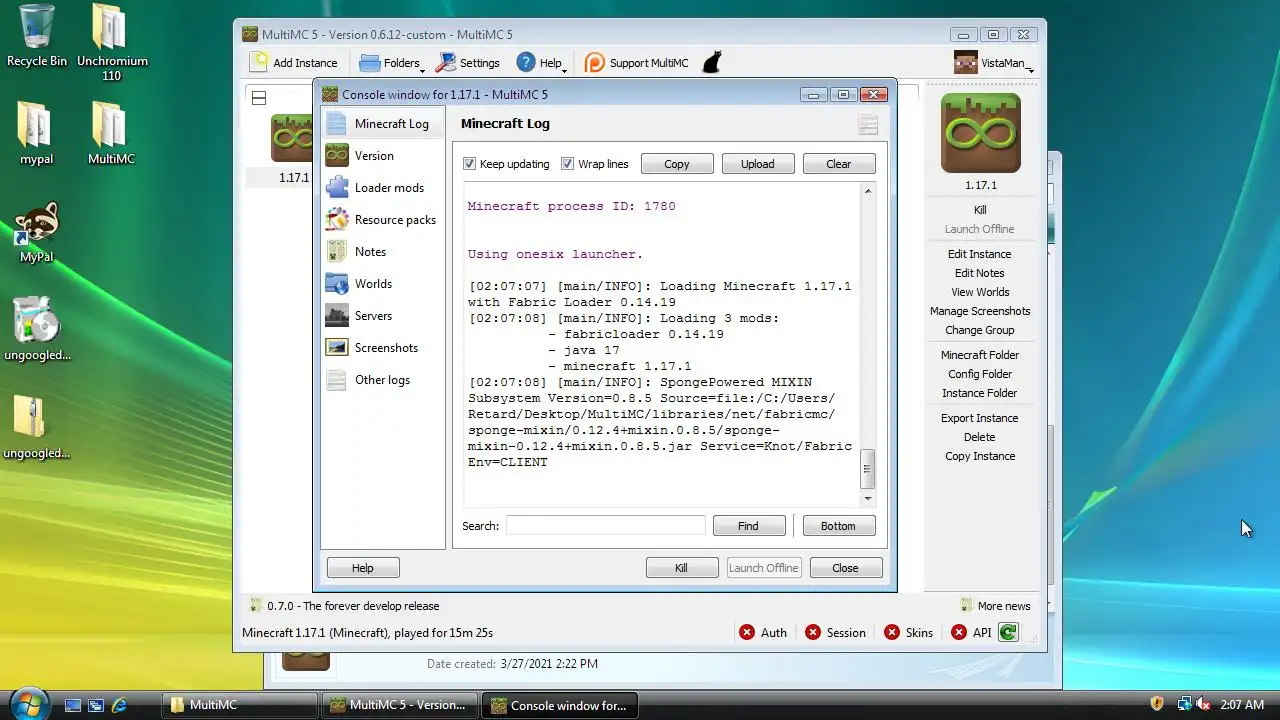This screenshot has height=720, width=1280.
Task: Open the Help toolbar dropdown
Action: click(541, 63)
